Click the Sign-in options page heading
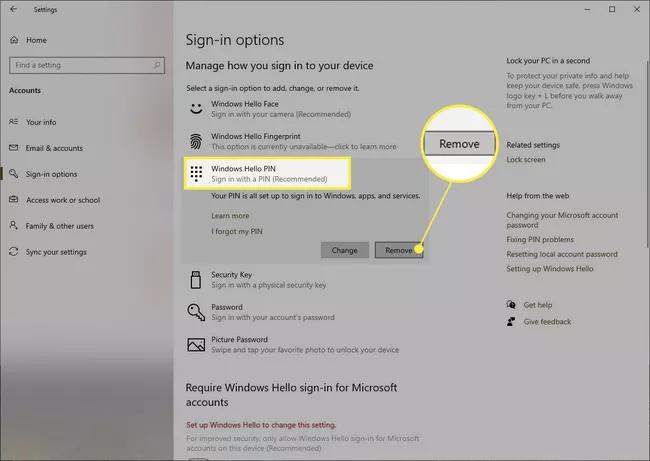 235,40
